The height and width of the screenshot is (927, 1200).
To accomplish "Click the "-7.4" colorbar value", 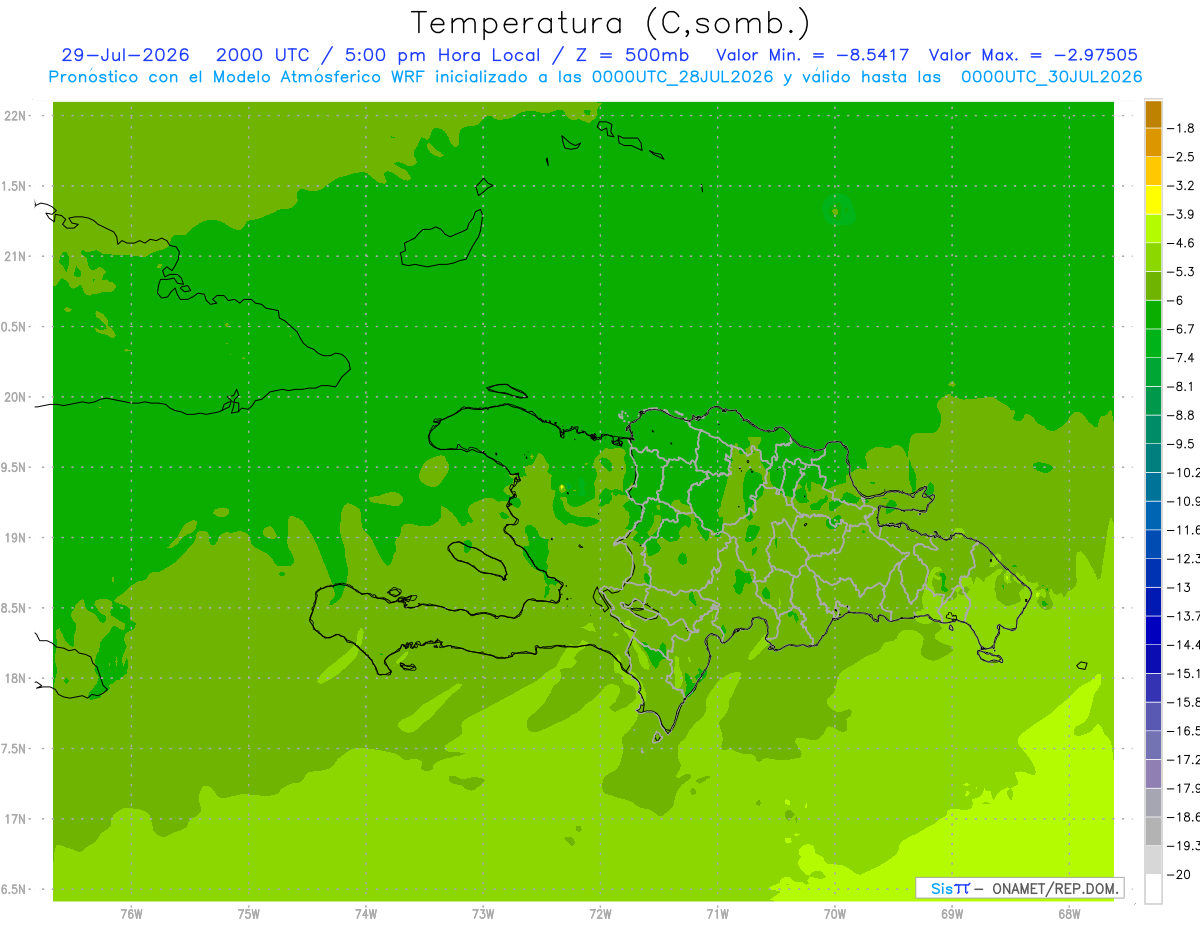I will point(1182,357).
